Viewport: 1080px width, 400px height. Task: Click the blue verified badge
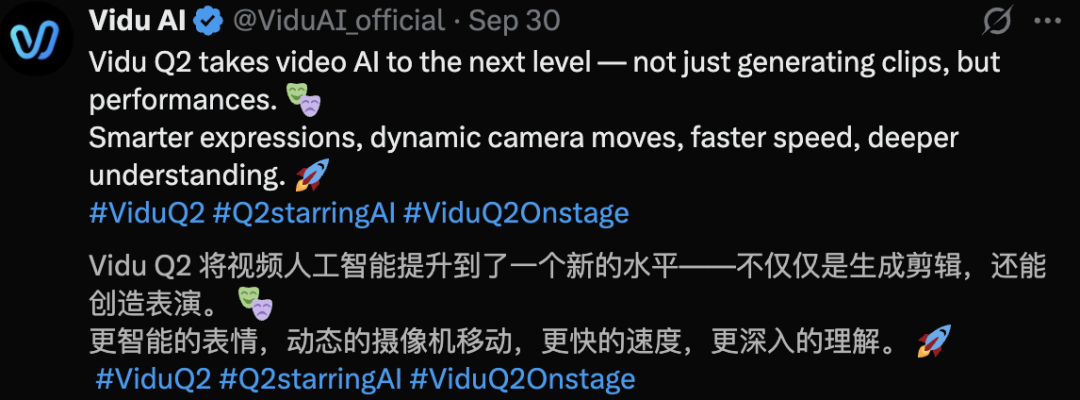[207, 21]
